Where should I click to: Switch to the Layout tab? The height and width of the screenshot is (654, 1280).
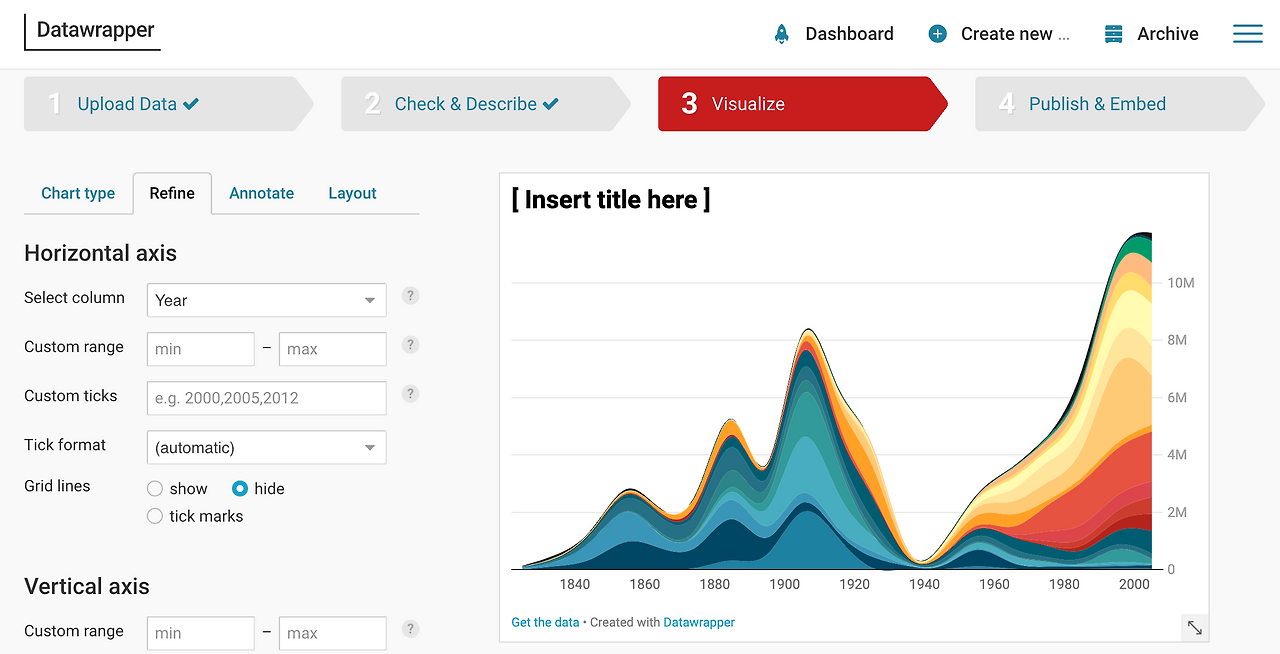point(352,193)
